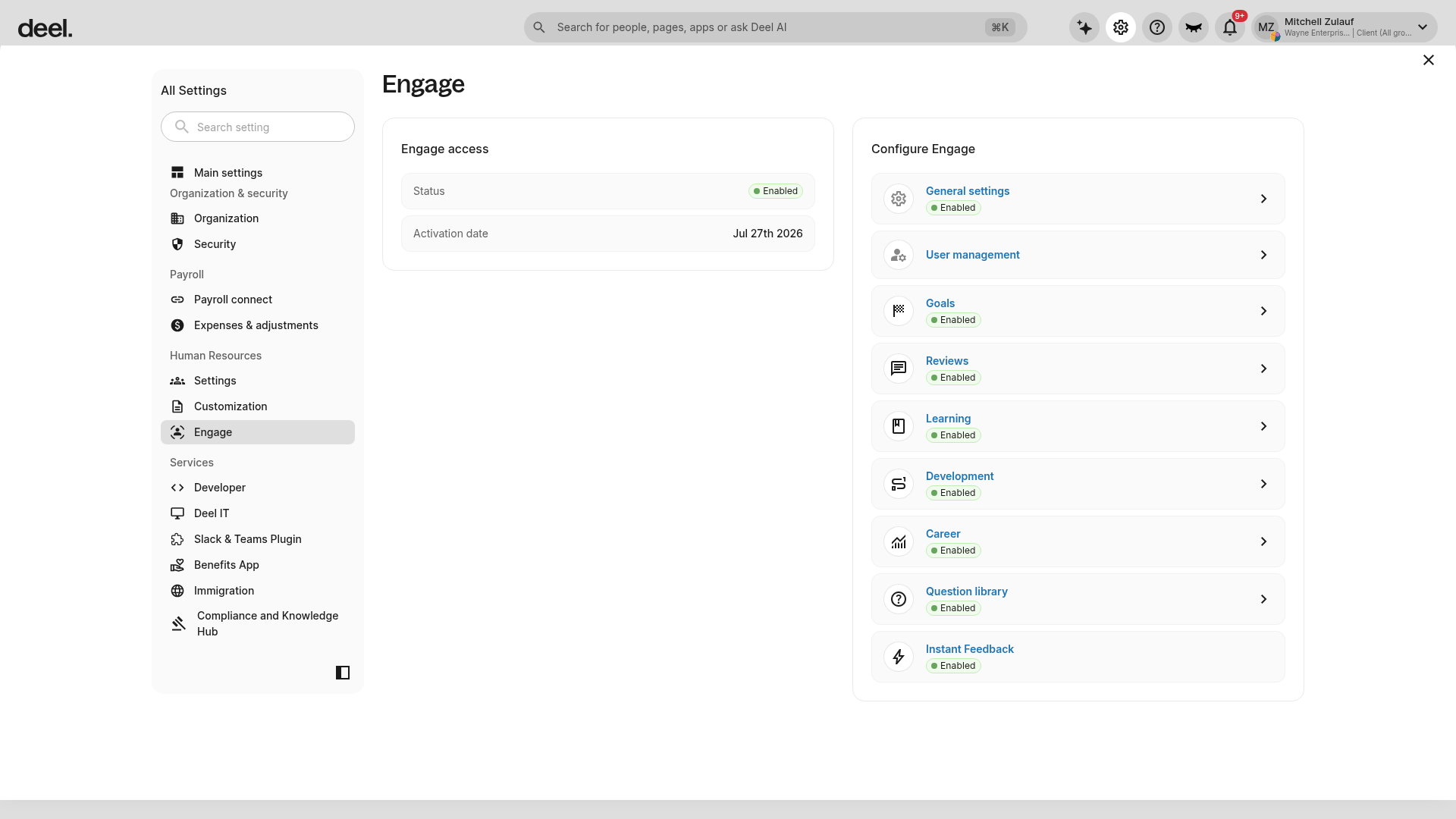Select Expenses & adjustments in sidebar
Viewport: 1456px width, 819px height.
pos(258,325)
